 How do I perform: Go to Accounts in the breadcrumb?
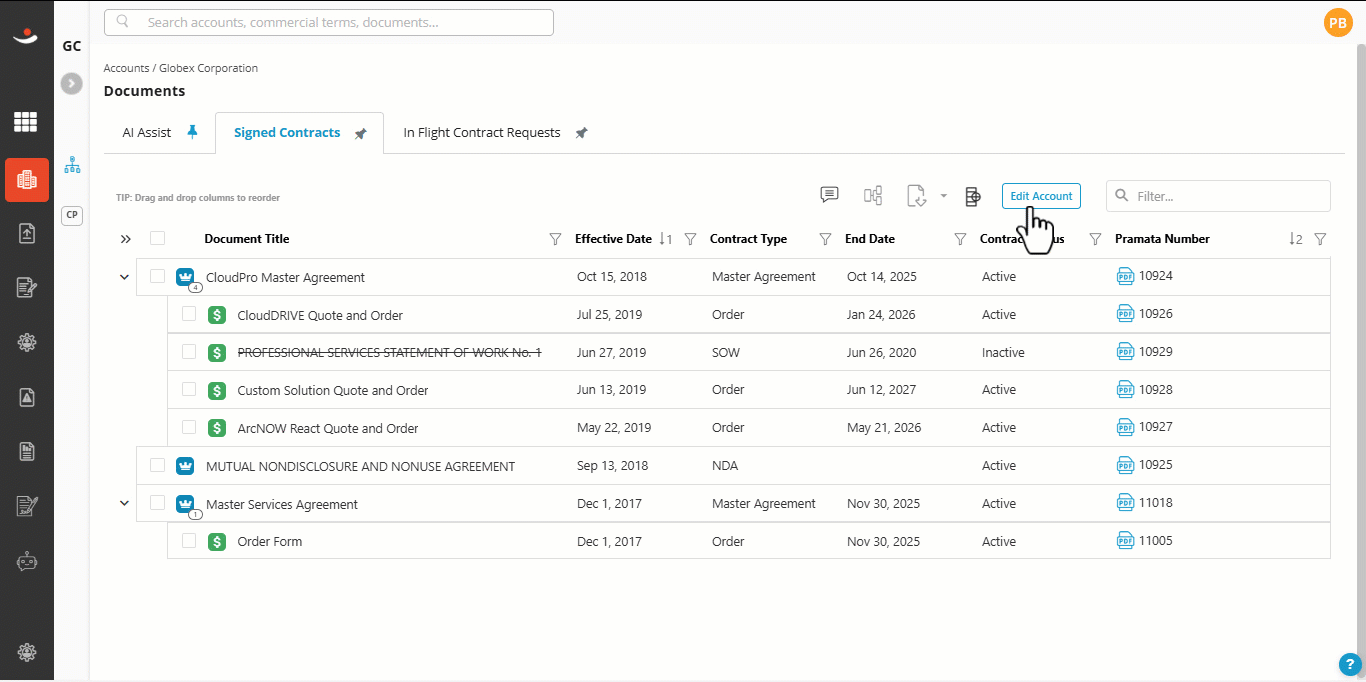(126, 68)
